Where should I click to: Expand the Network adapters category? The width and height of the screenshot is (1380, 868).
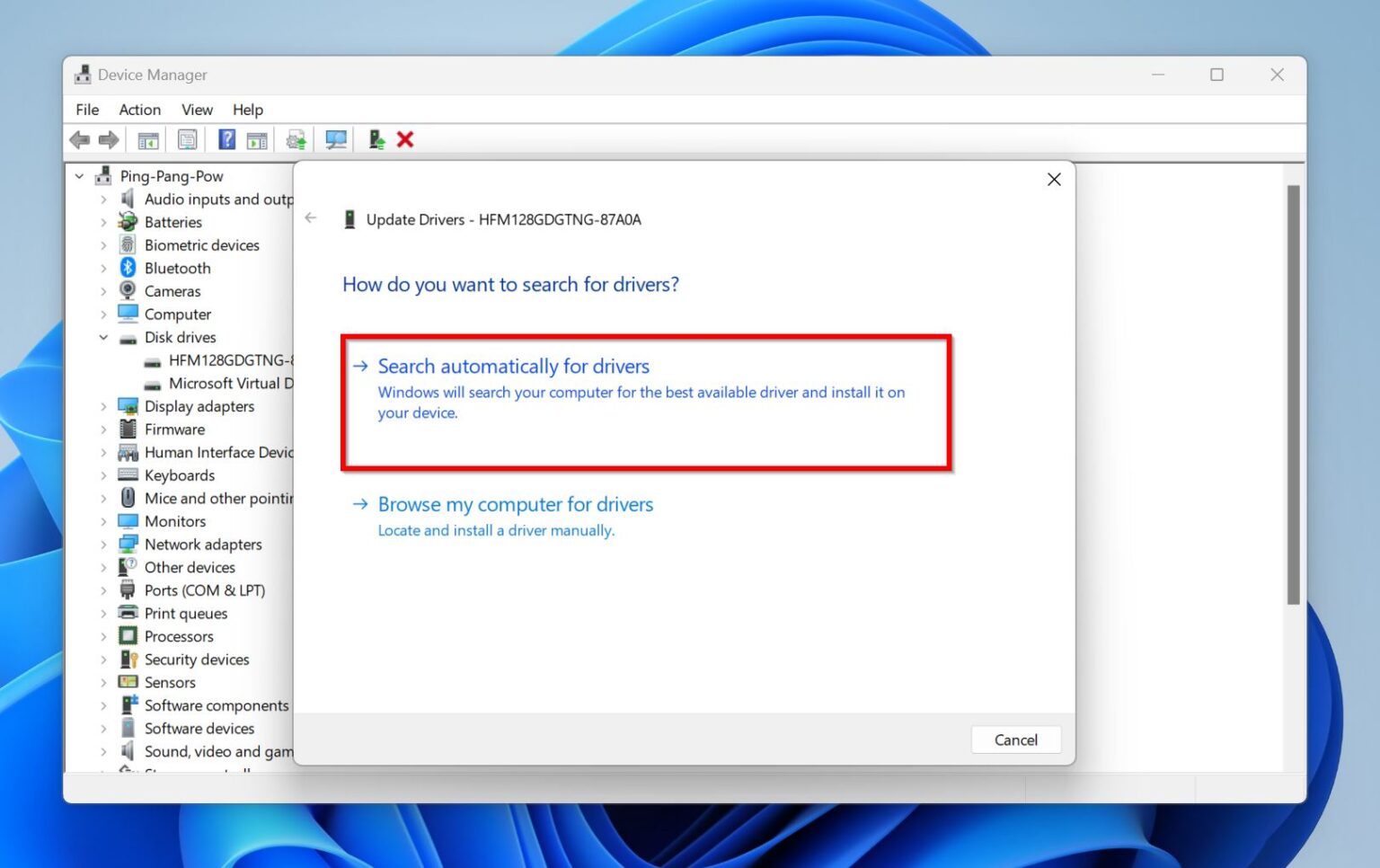[x=103, y=545]
